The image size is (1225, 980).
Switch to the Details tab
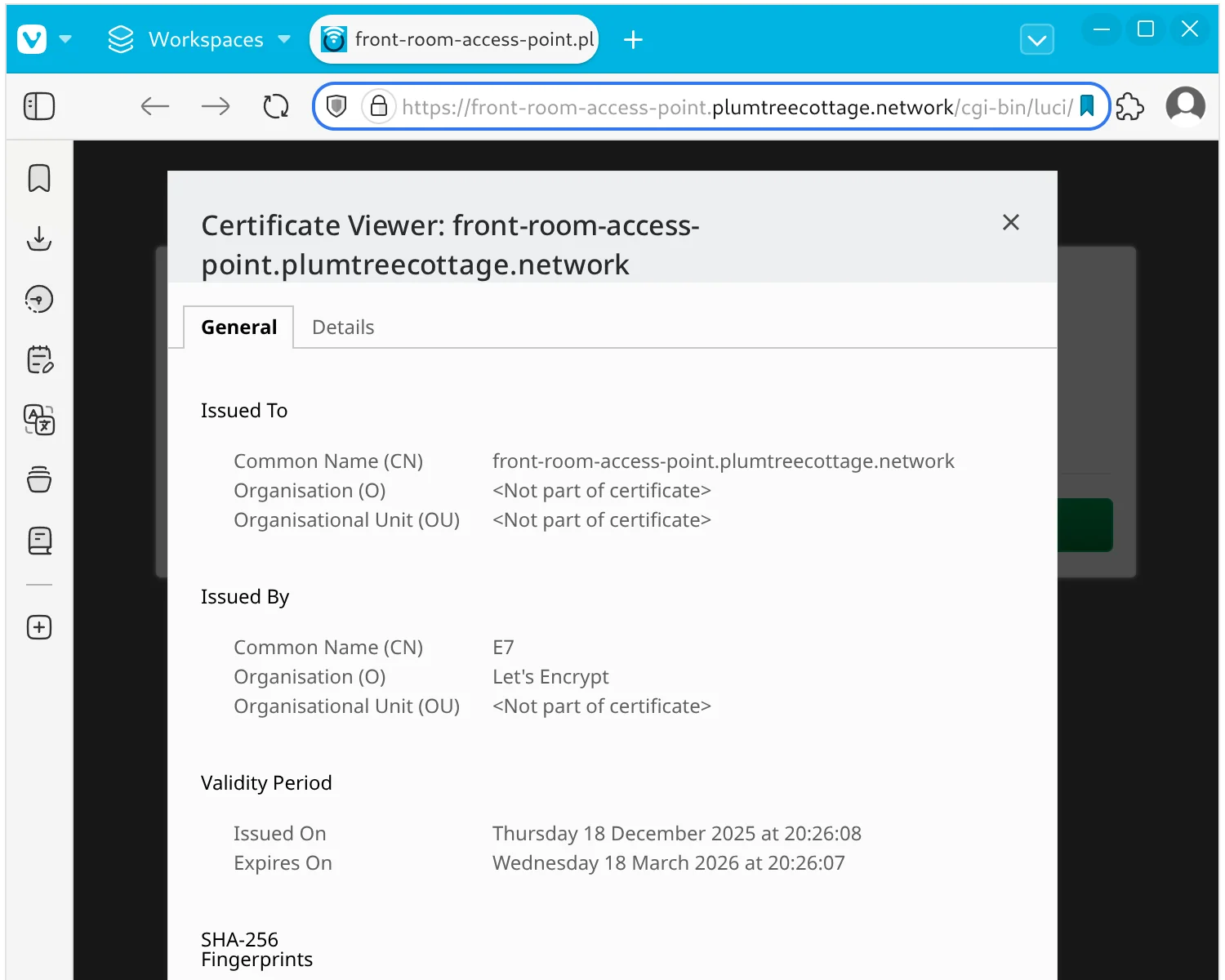343,327
